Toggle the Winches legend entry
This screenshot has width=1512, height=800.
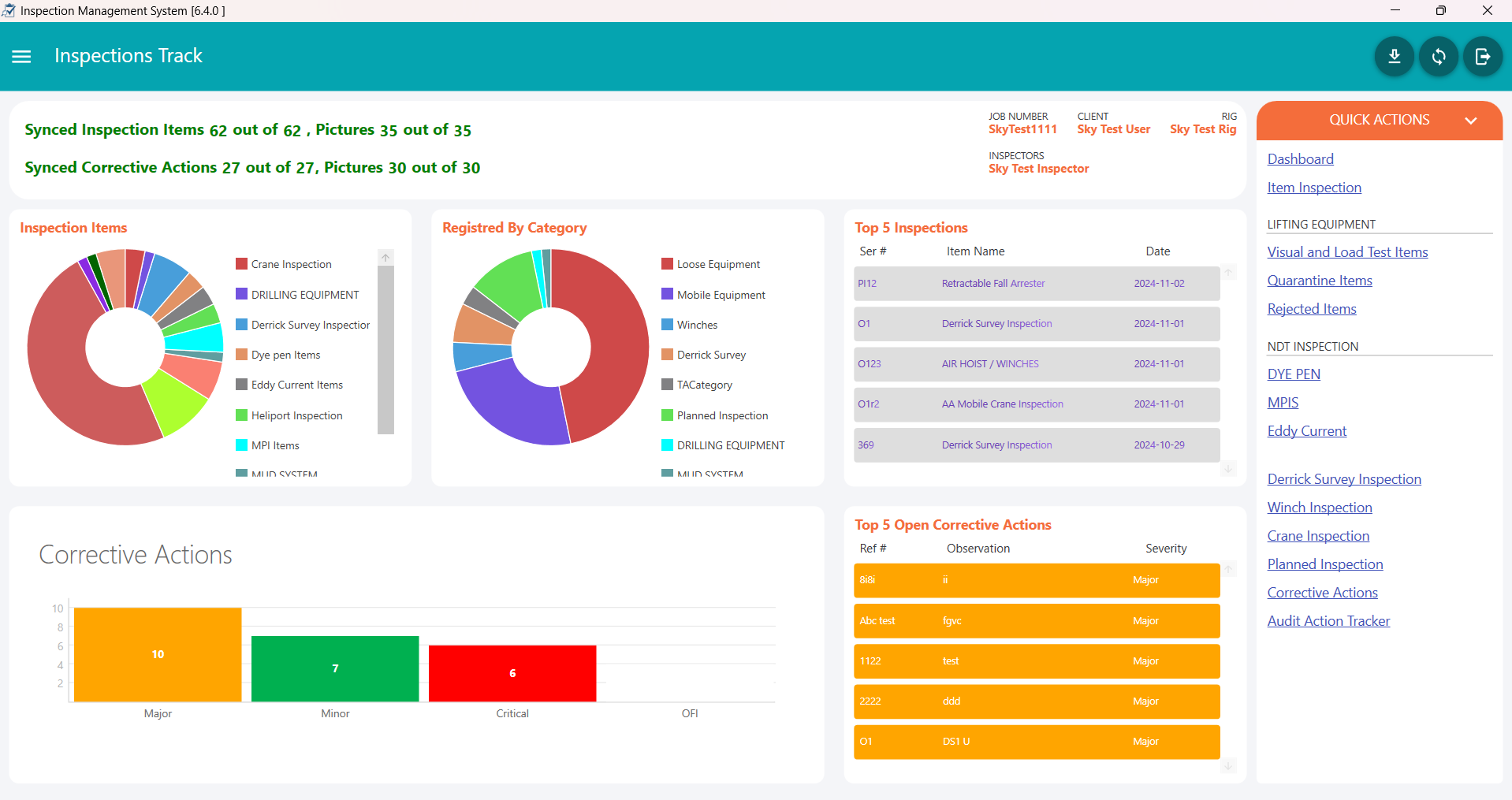697,324
